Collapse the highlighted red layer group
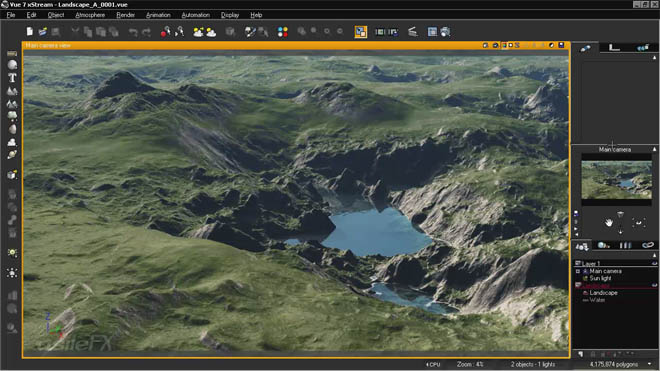 tap(578, 286)
